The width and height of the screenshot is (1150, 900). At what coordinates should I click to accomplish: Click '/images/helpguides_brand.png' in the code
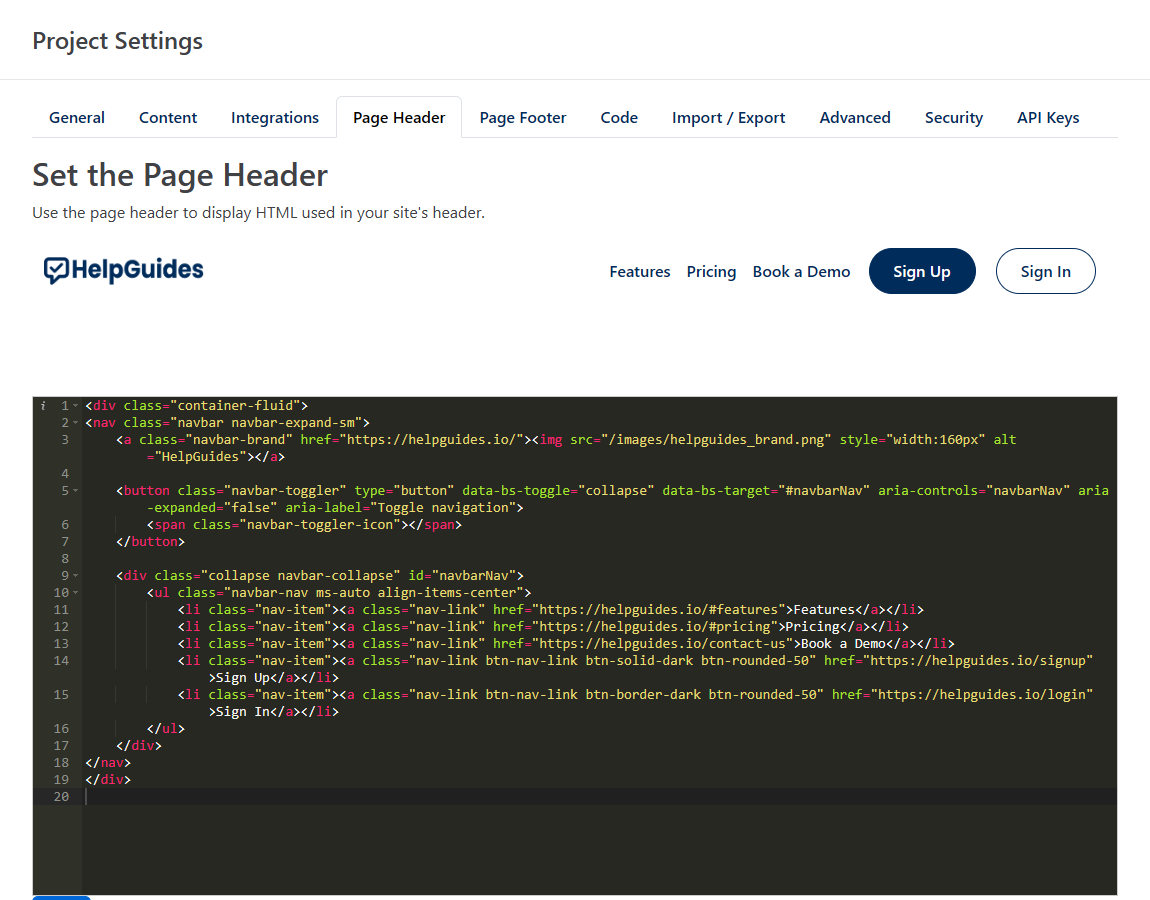click(x=715, y=439)
